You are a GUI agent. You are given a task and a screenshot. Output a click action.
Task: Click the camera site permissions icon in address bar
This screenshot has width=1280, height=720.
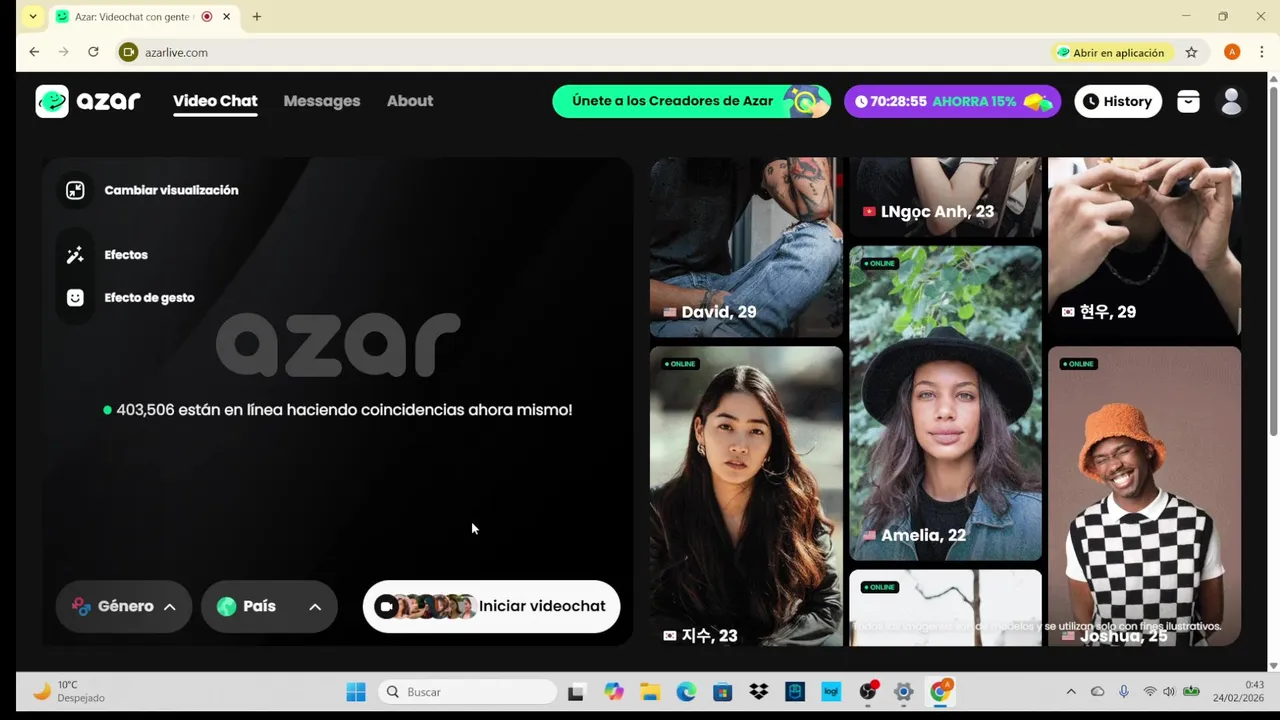point(128,52)
